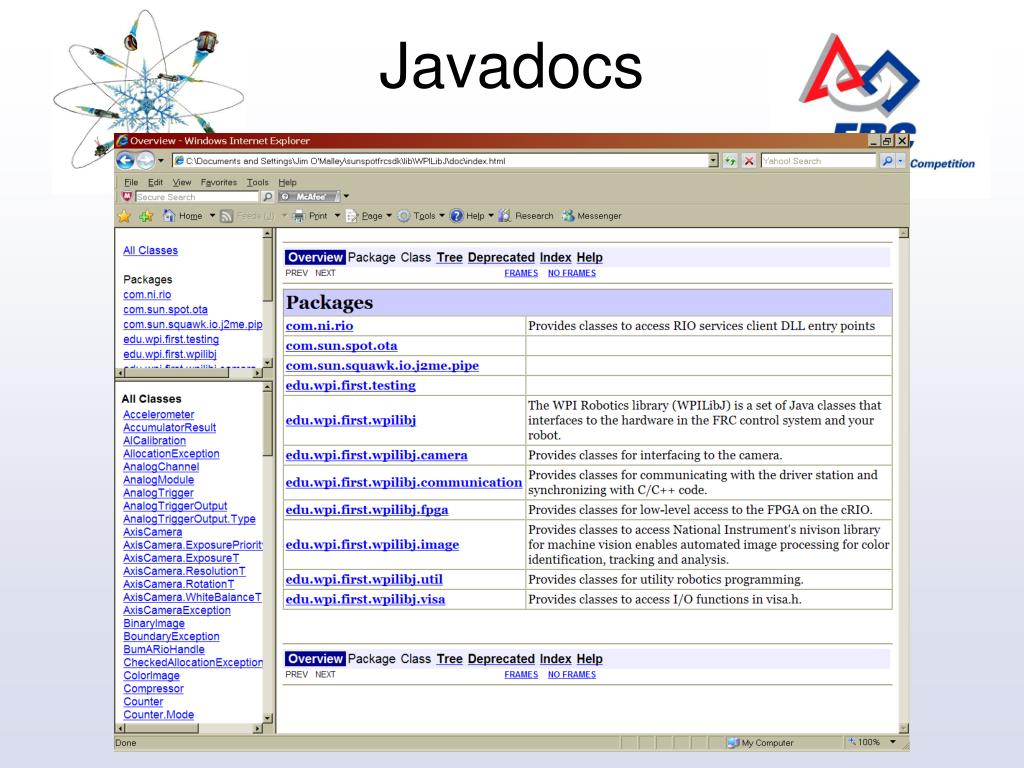The image size is (1024, 768).
Task: Open the AxisCamera class link
Action: (153, 532)
